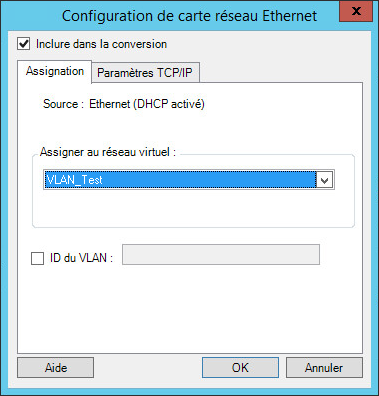Open help with the Aide button
The width and height of the screenshot is (379, 396).
pyautogui.click(x=56, y=368)
